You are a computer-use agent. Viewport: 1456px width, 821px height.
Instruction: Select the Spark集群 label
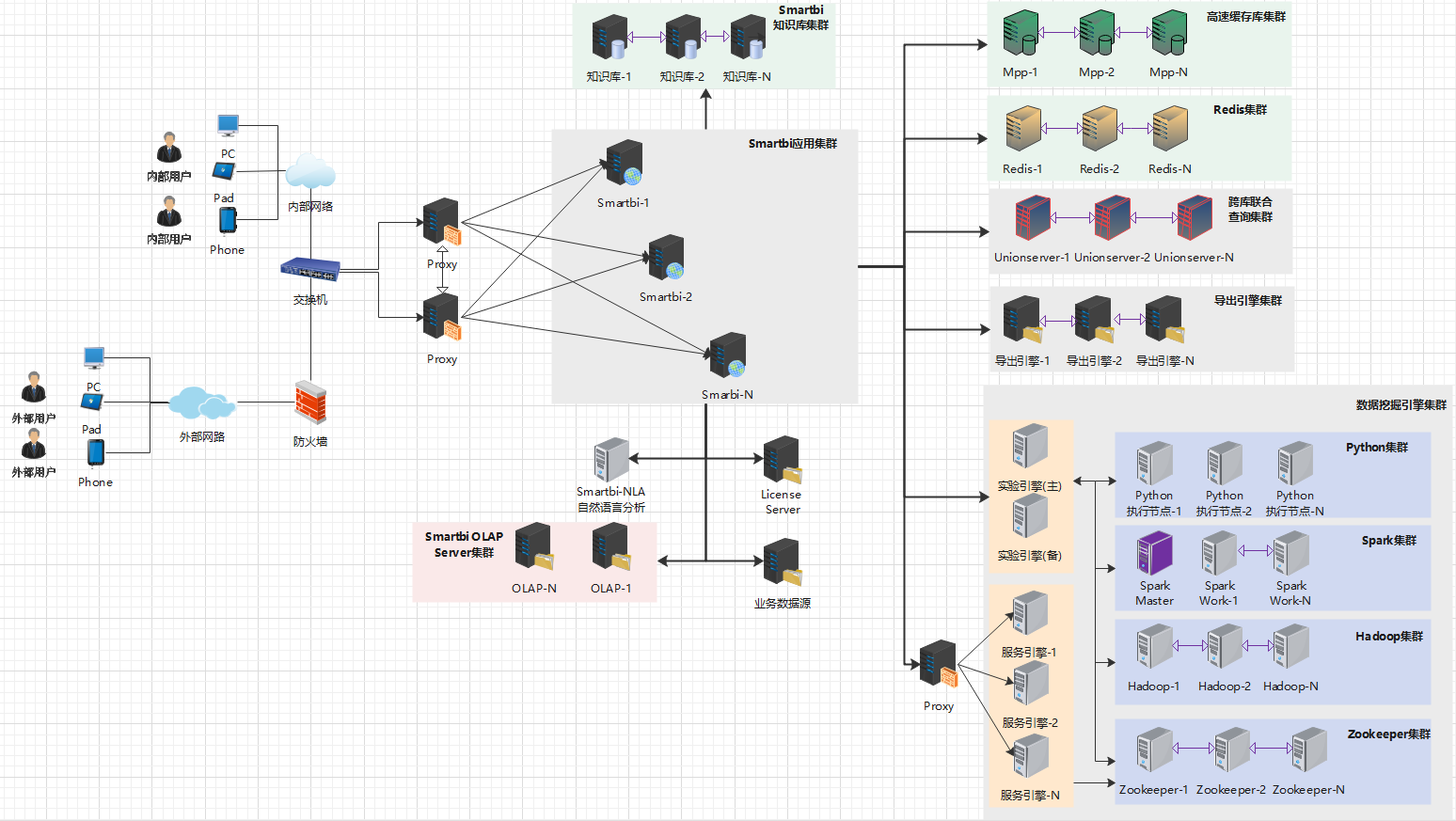coord(1388,541)
